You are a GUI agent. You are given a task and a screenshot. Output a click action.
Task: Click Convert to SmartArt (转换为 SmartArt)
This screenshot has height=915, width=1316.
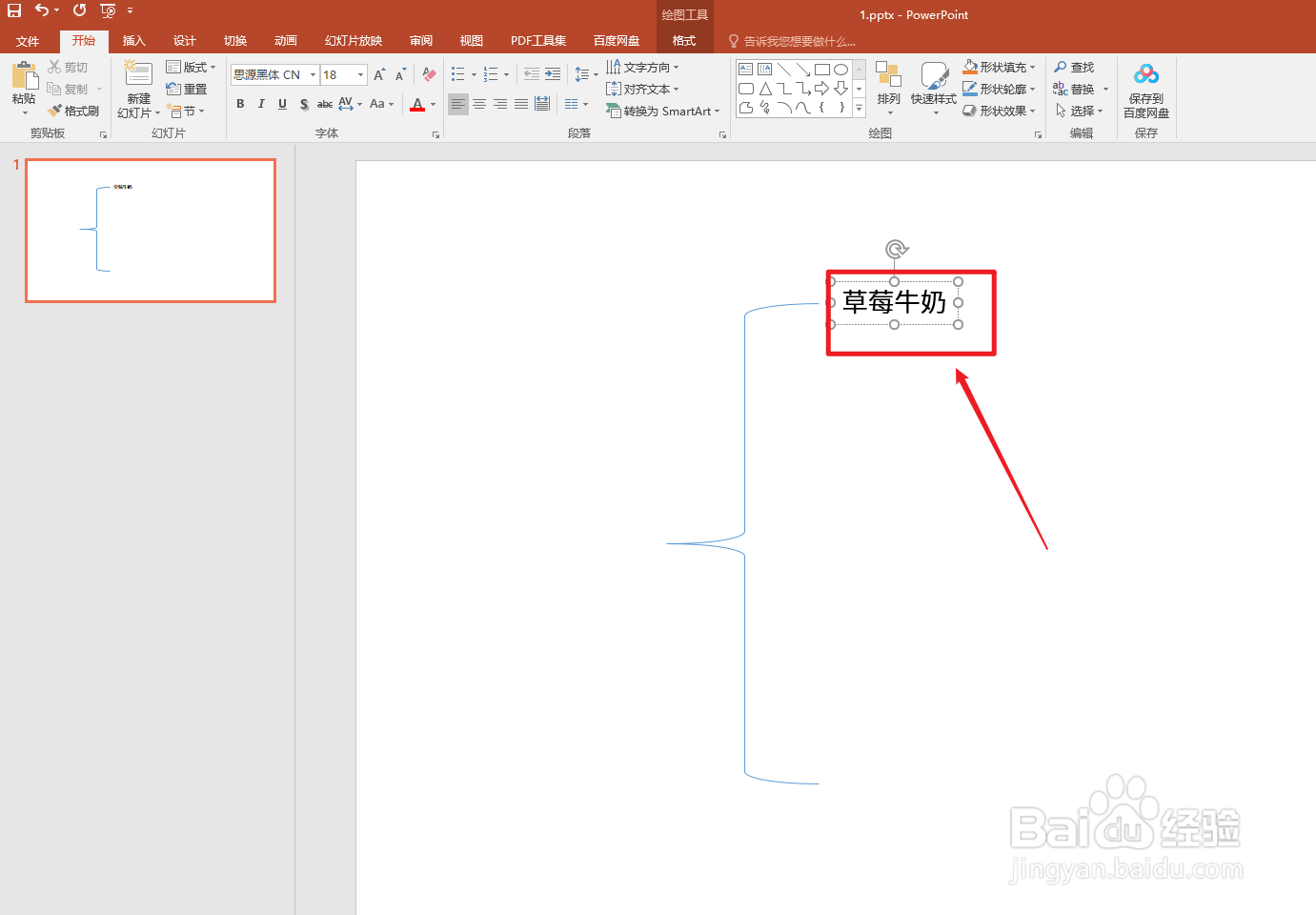coord(662,111)
